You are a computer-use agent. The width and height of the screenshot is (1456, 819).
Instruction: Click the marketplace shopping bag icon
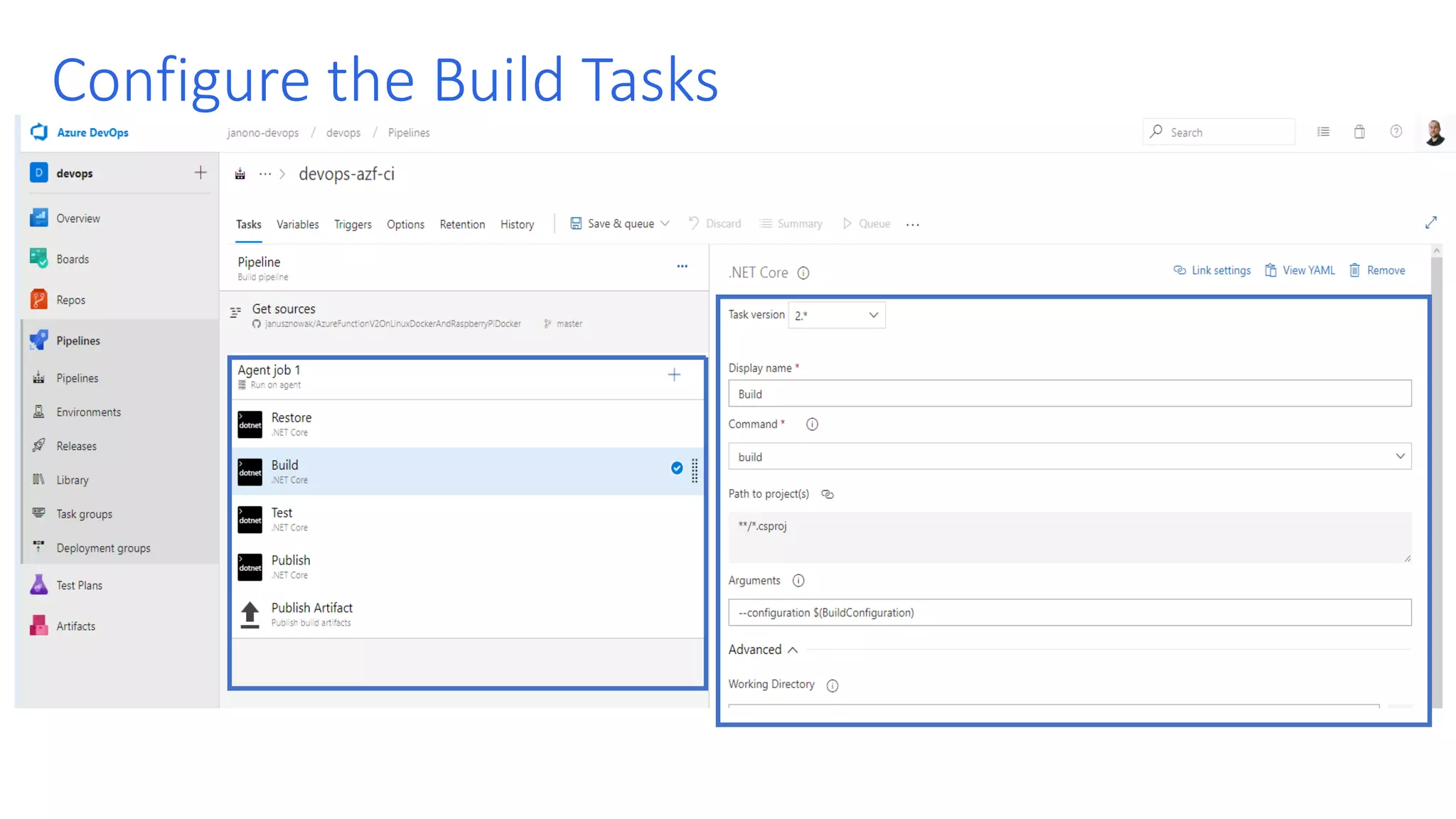(x=1359, y=132)
